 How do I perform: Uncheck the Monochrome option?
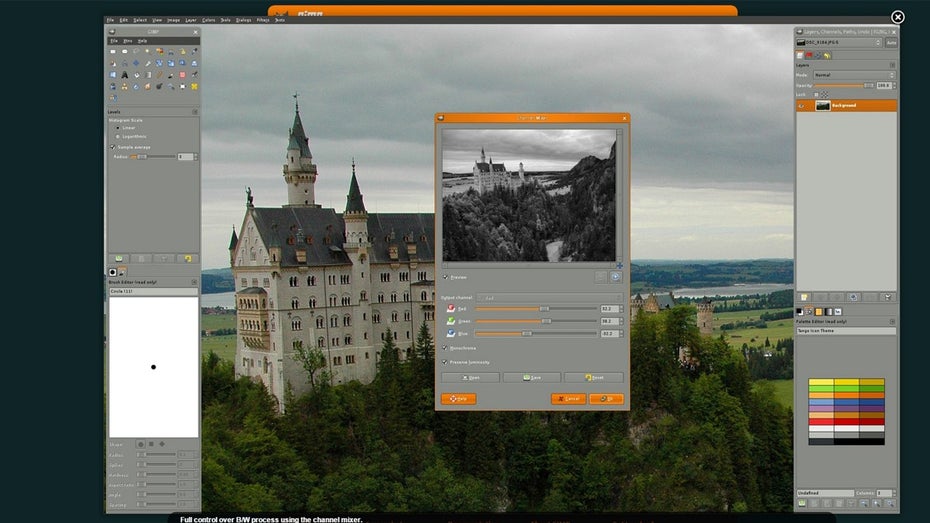click(445, 347)
